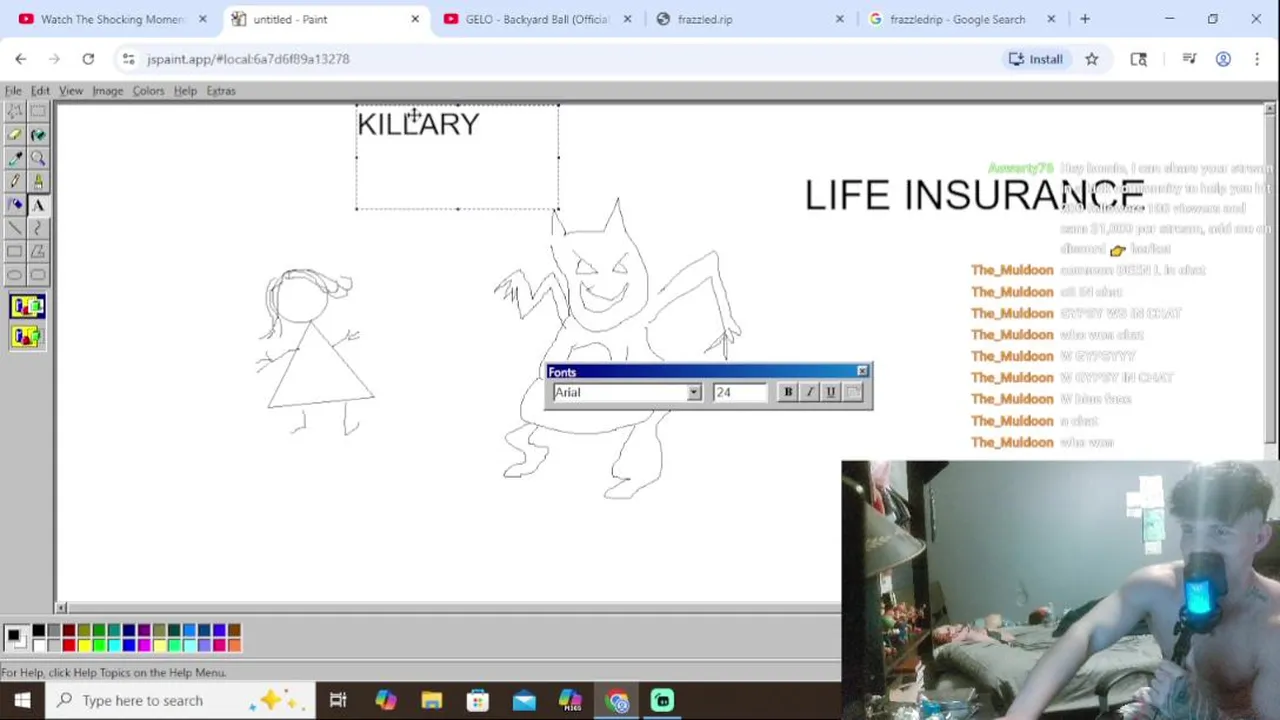Open Microsoft Store from the taskbar
The height and width of the screenshot is (720, 1280).
point(478,700)
